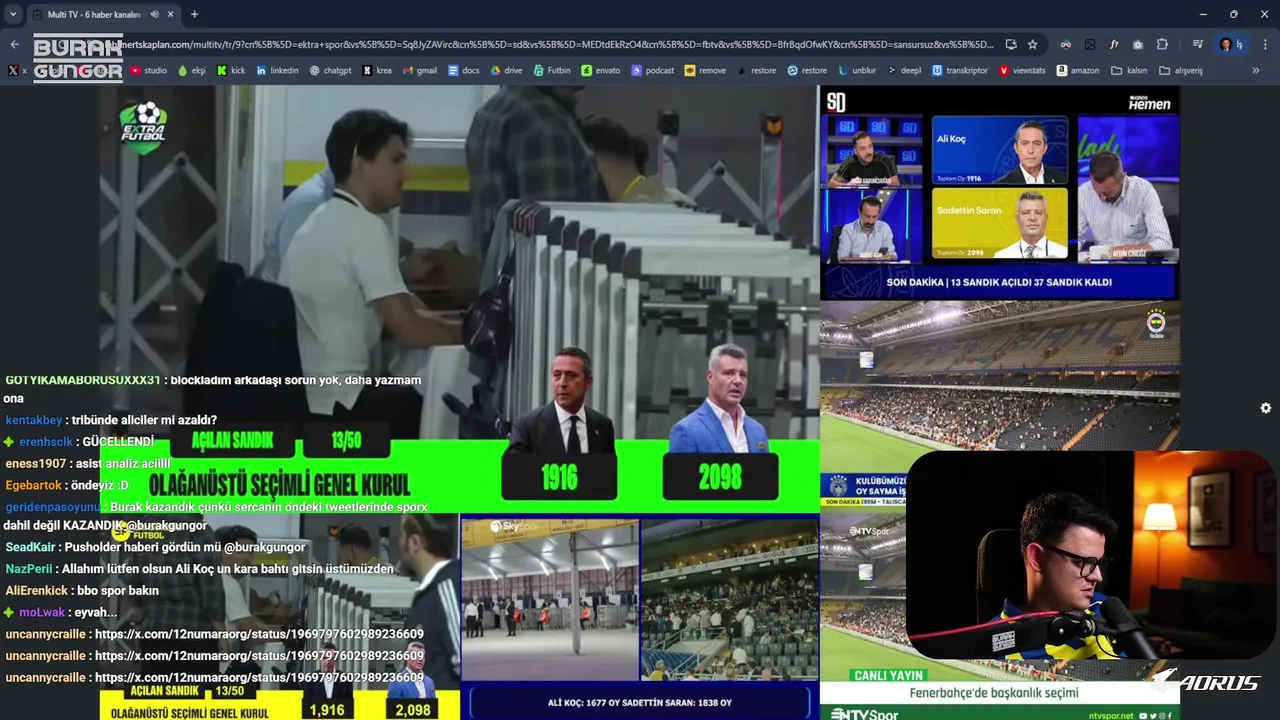Open the tab search dropdown arrow
This screenshot has height=720, width=1280.
(13, 14)
